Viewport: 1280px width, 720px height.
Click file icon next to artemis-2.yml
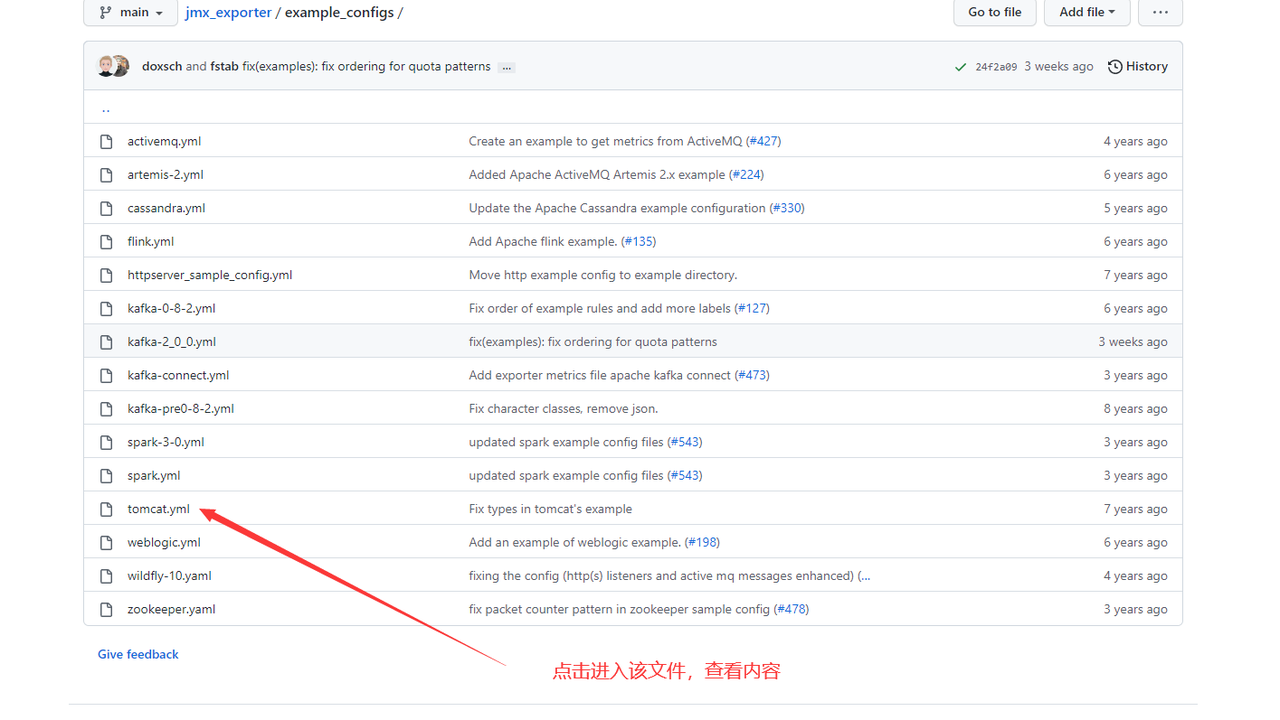pos(106,174)
